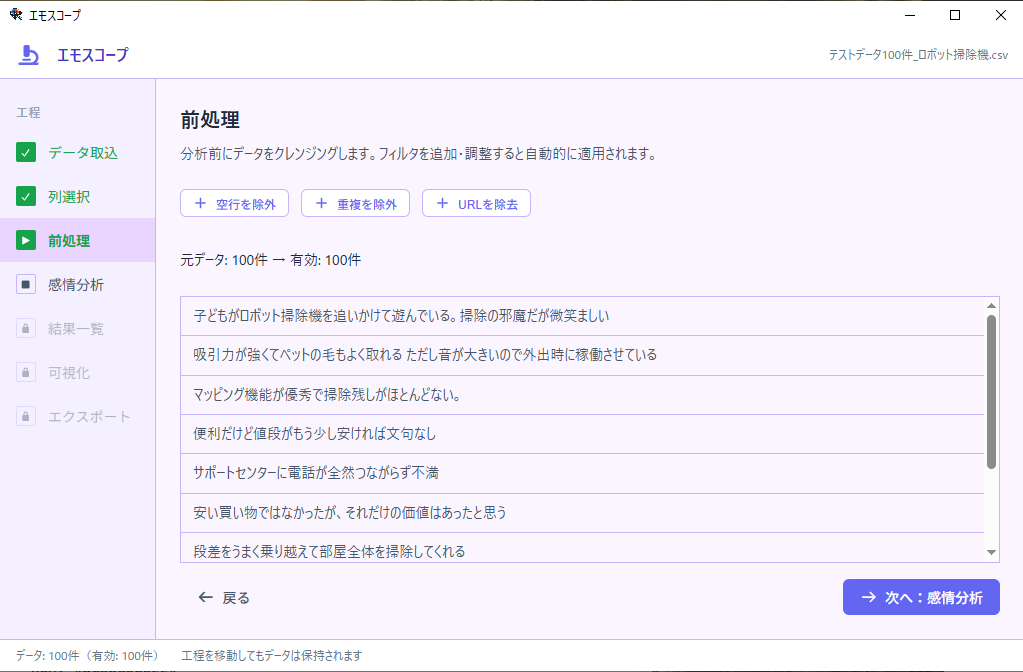Viewport: 1023px width, 672px height.
Task: Go back with the 戻る button
Action: (224, 598)
